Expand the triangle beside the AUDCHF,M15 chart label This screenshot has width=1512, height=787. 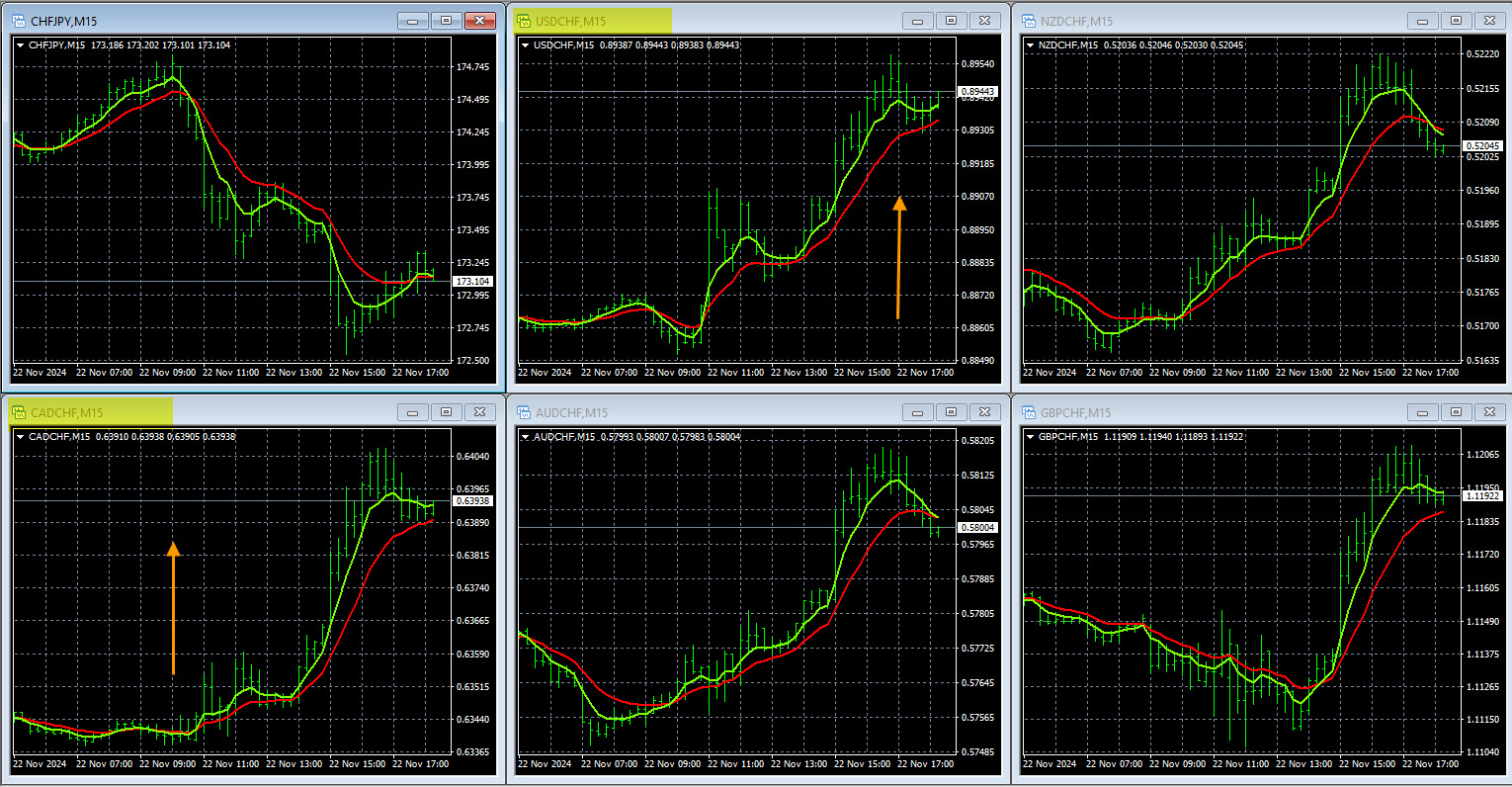pos(526,437)
